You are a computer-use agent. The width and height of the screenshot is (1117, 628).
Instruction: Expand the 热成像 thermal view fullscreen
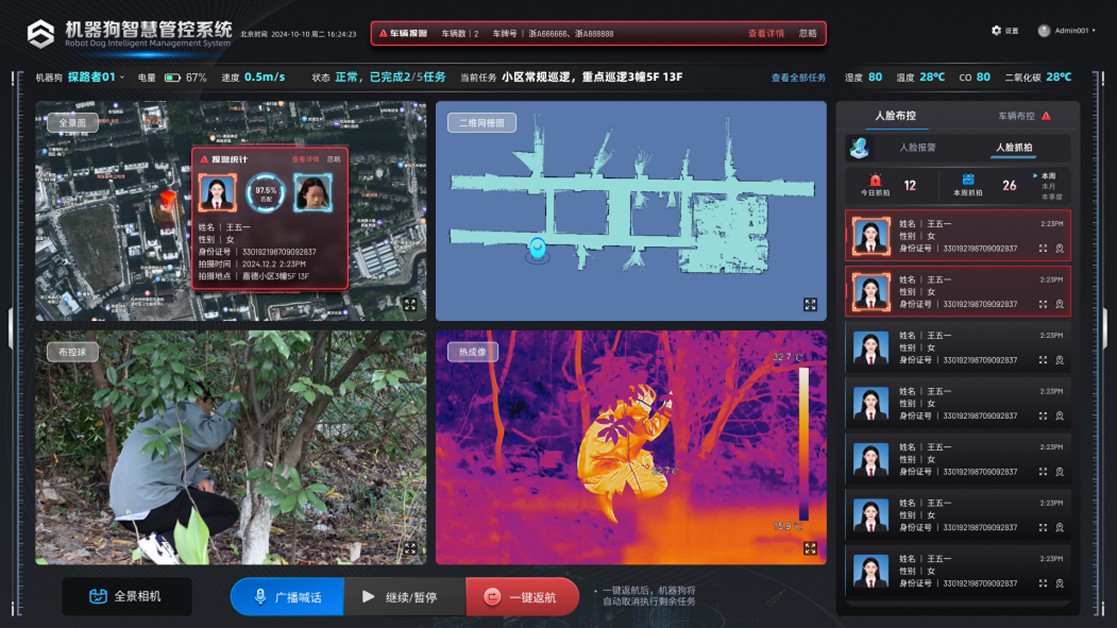pyautogui.click(x=810, y=548)
